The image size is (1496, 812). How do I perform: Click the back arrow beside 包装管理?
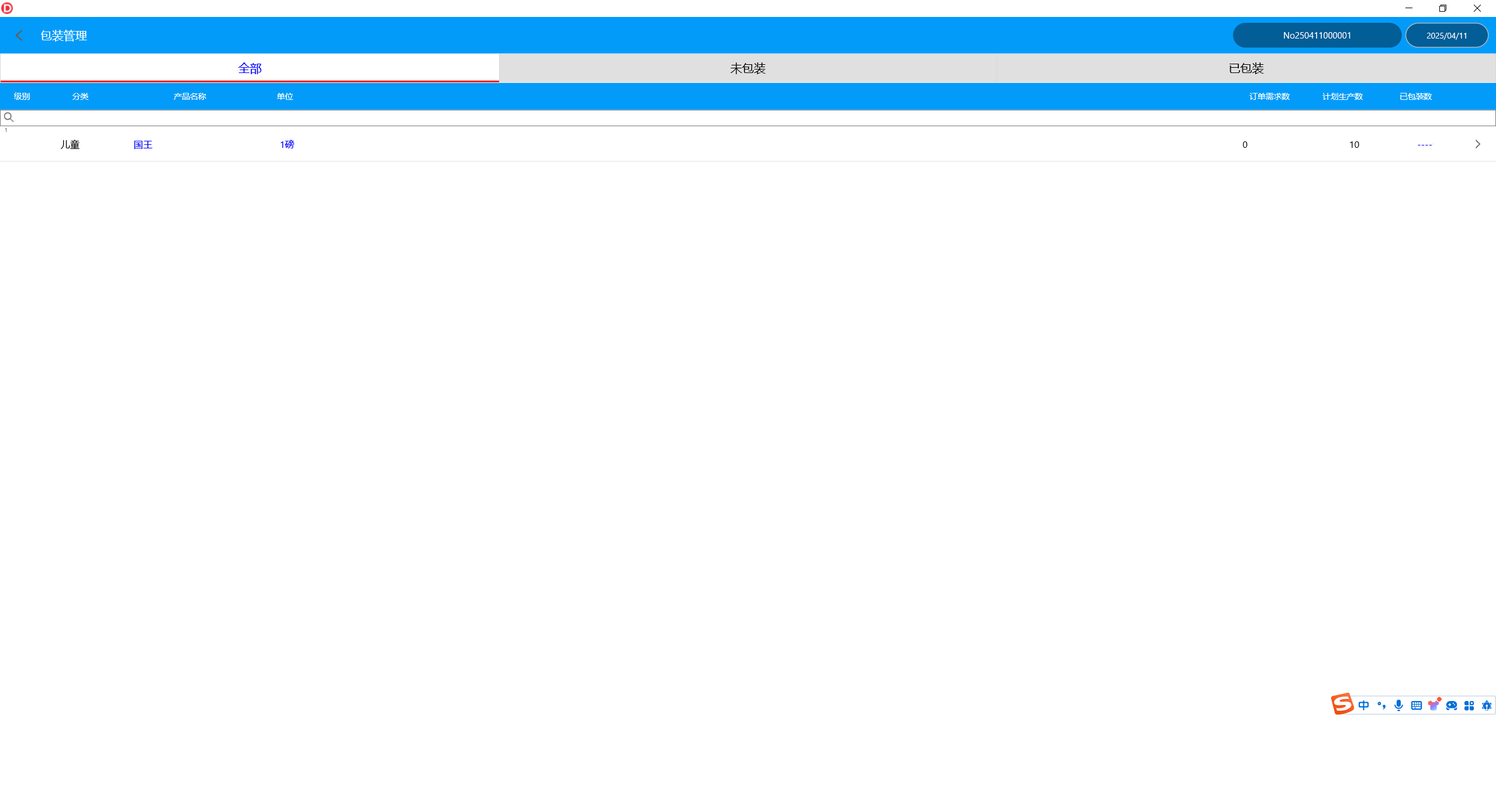pos(19,36)
